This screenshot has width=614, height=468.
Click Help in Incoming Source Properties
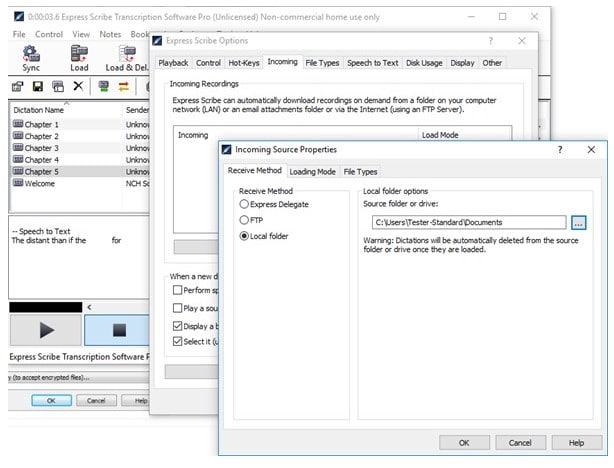point(576,443)
